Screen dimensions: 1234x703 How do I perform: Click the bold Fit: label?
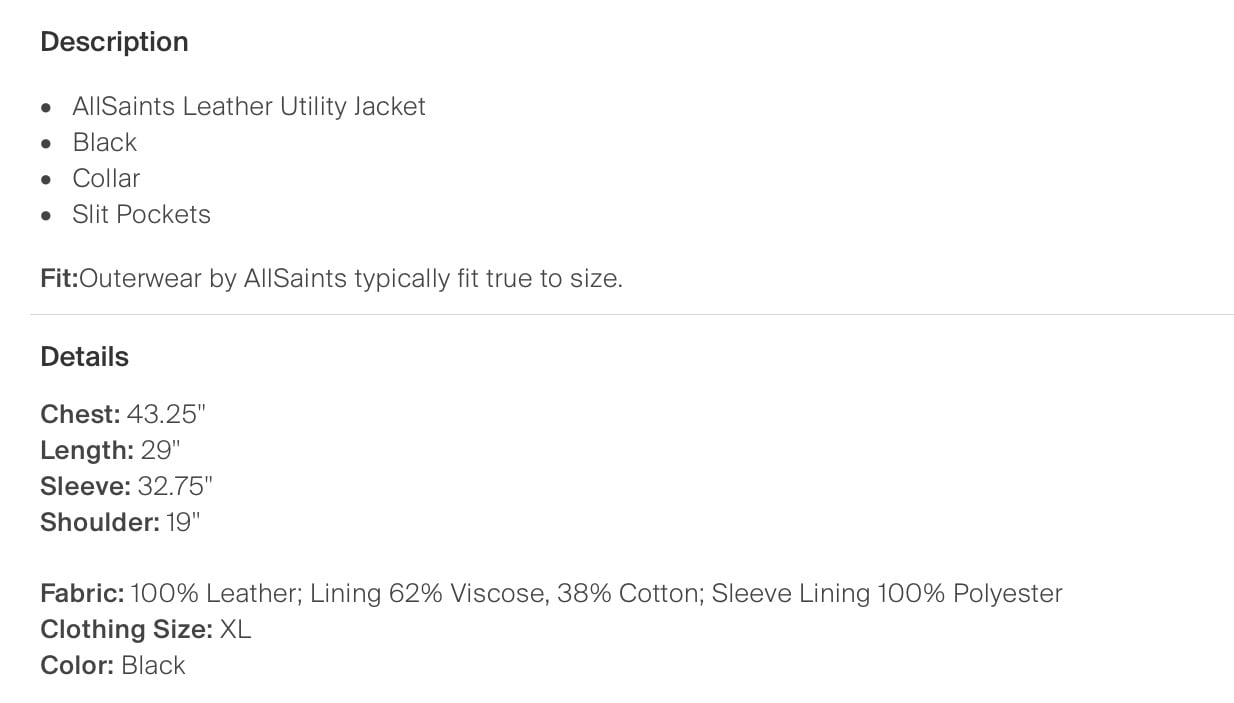click(59, 278)
